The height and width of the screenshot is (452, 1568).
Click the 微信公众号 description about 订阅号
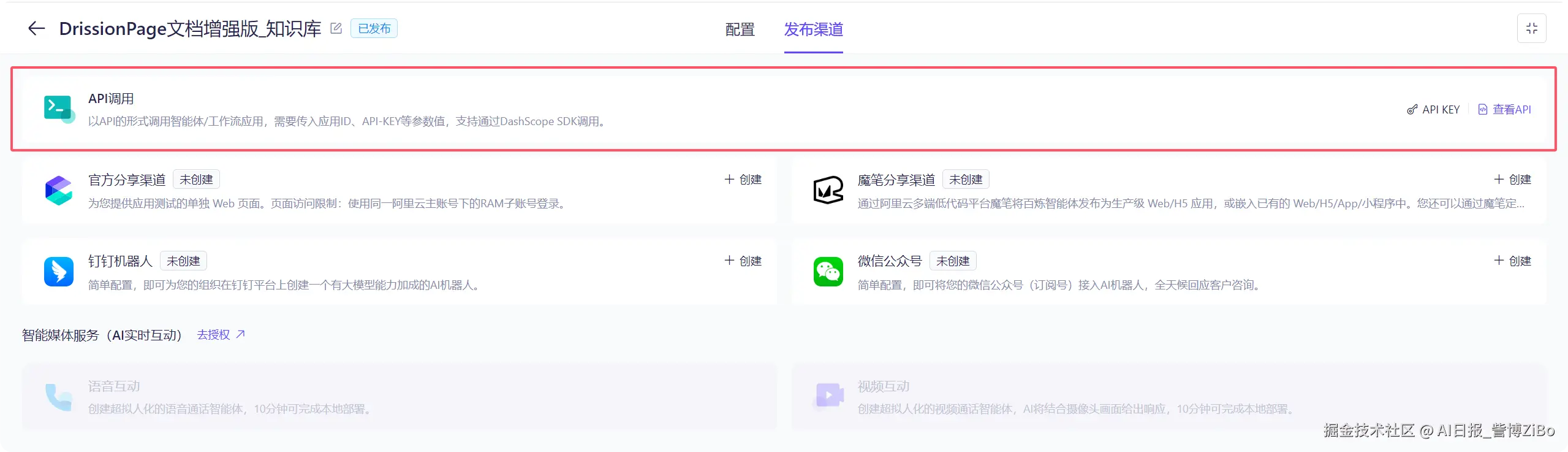tap(1061, 285)
